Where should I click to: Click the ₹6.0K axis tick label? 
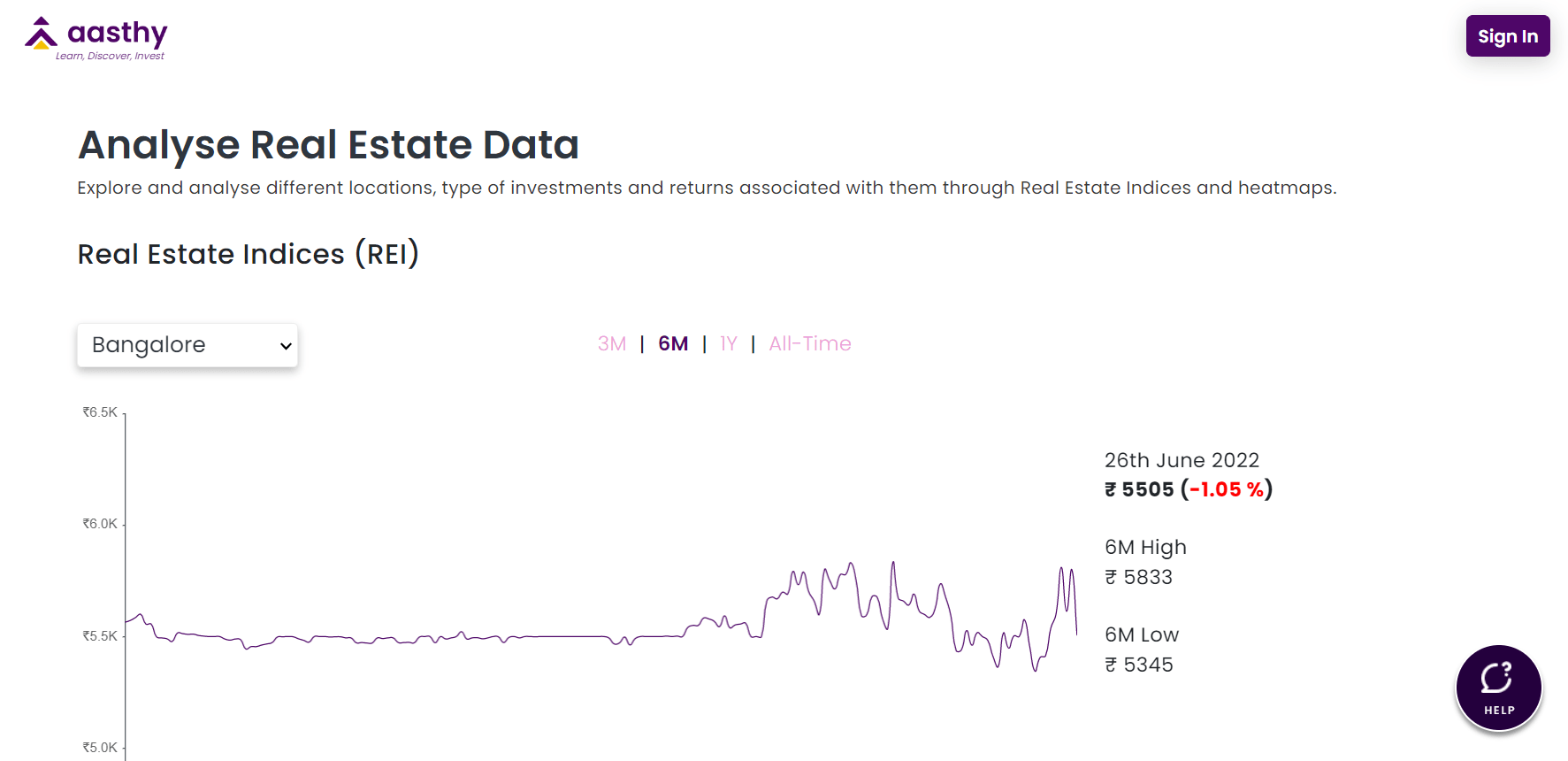pos(100,524)
